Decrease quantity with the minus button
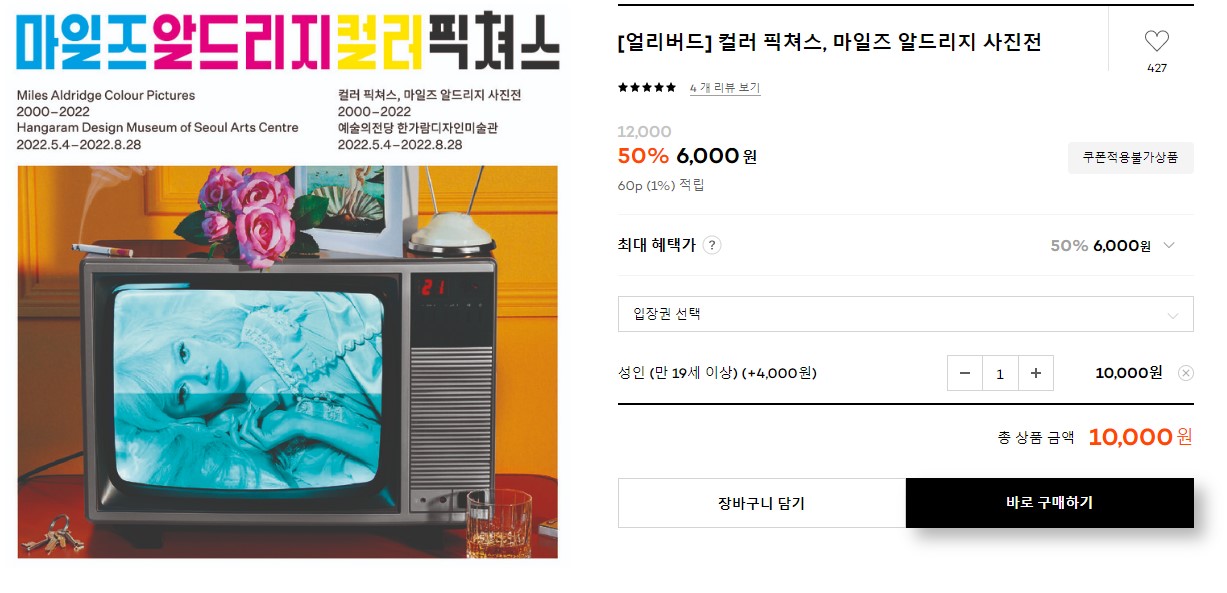 pyautogui.click(x=965, y=373)
